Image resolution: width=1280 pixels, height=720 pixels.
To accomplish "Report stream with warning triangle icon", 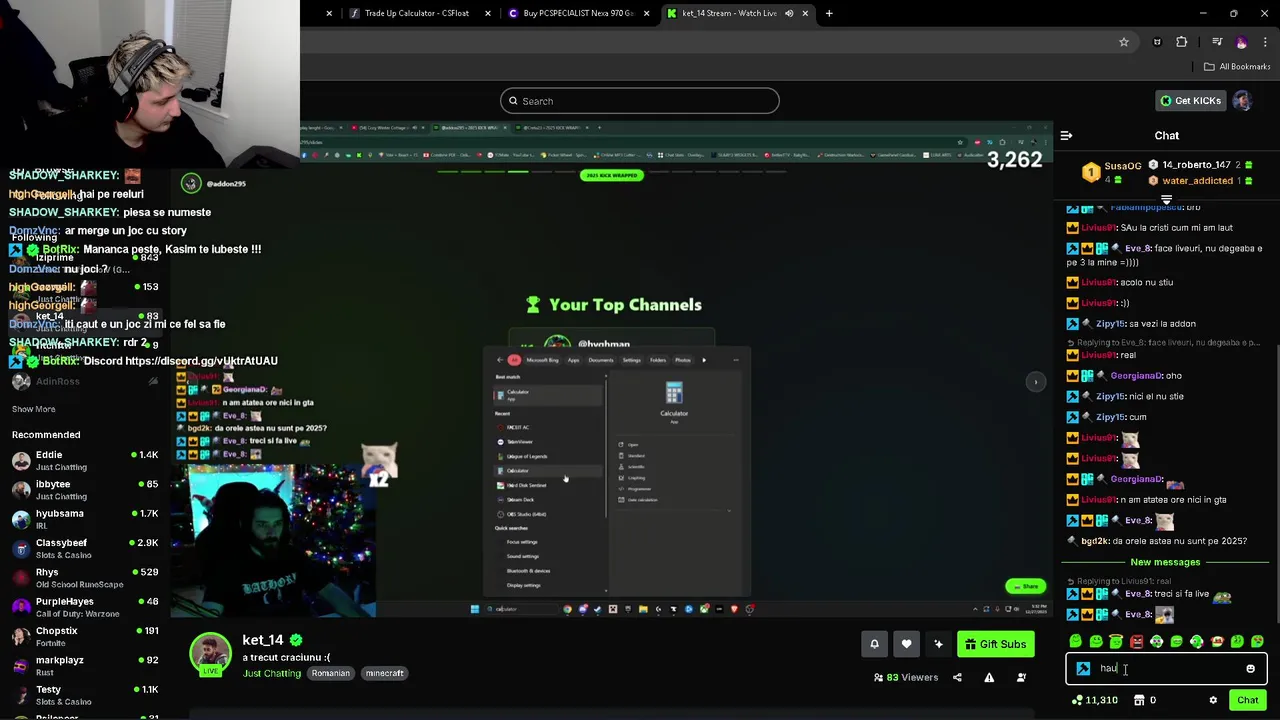I will click(989, 677).
